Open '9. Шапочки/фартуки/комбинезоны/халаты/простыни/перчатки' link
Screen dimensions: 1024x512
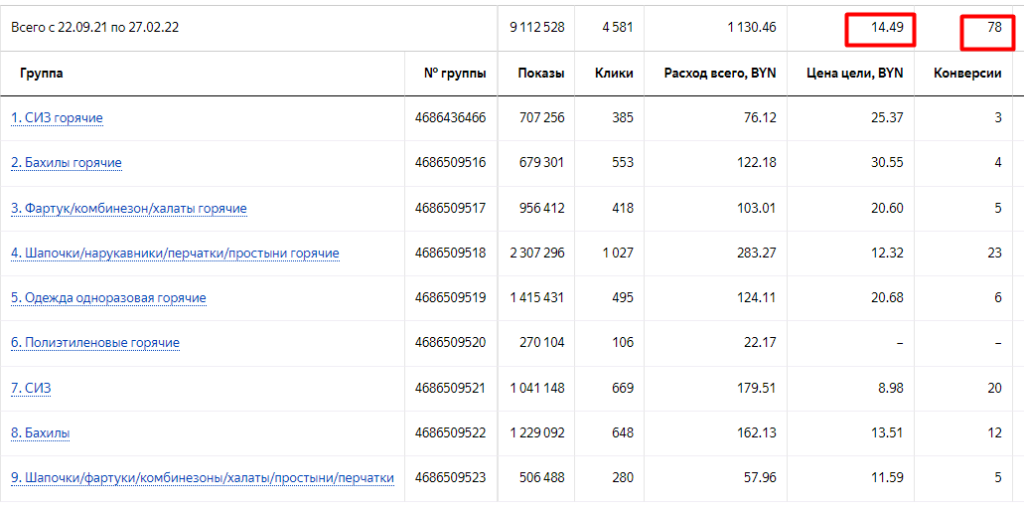[x=202, y=478]
